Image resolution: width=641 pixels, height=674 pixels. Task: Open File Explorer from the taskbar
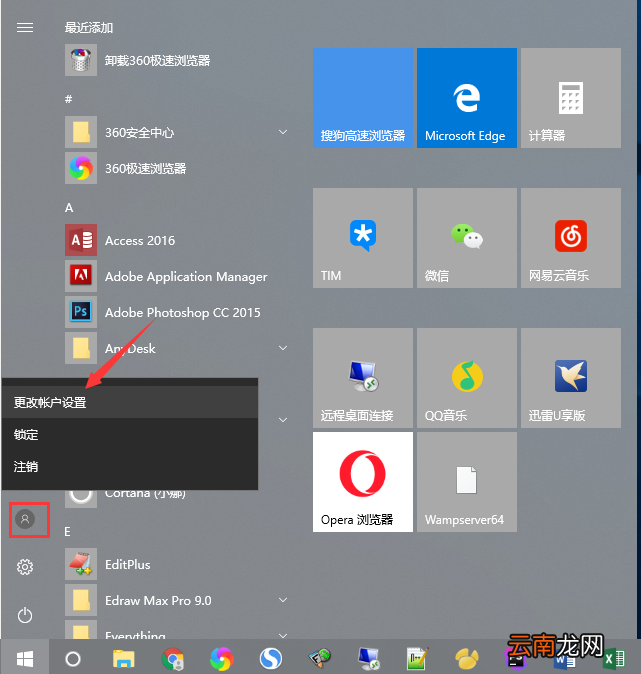pos(124,658)
